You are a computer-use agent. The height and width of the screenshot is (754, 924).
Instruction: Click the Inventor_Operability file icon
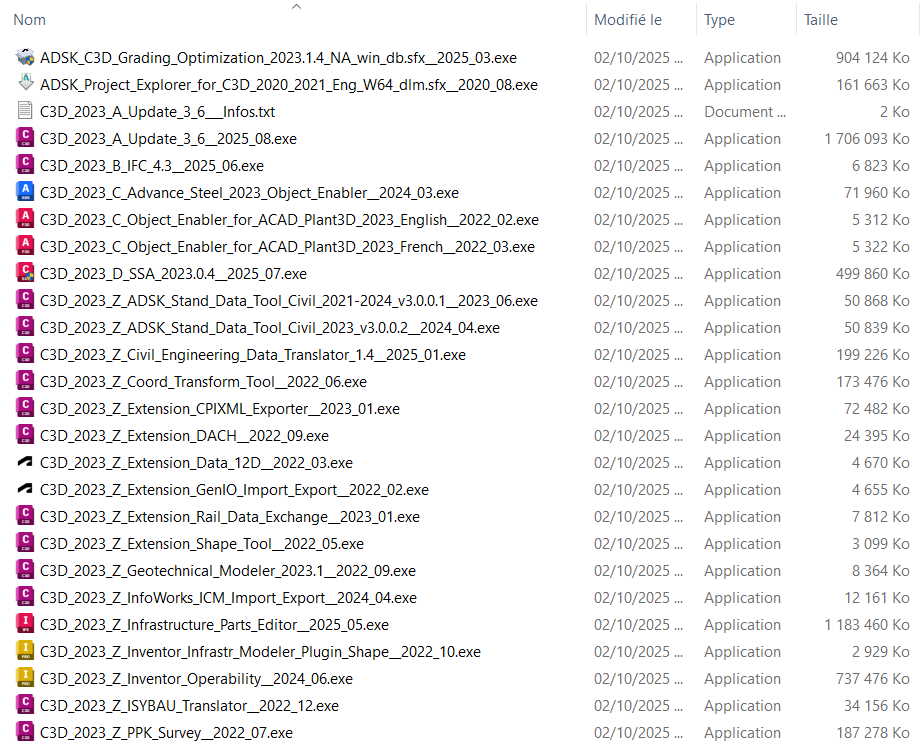point(25,679)
